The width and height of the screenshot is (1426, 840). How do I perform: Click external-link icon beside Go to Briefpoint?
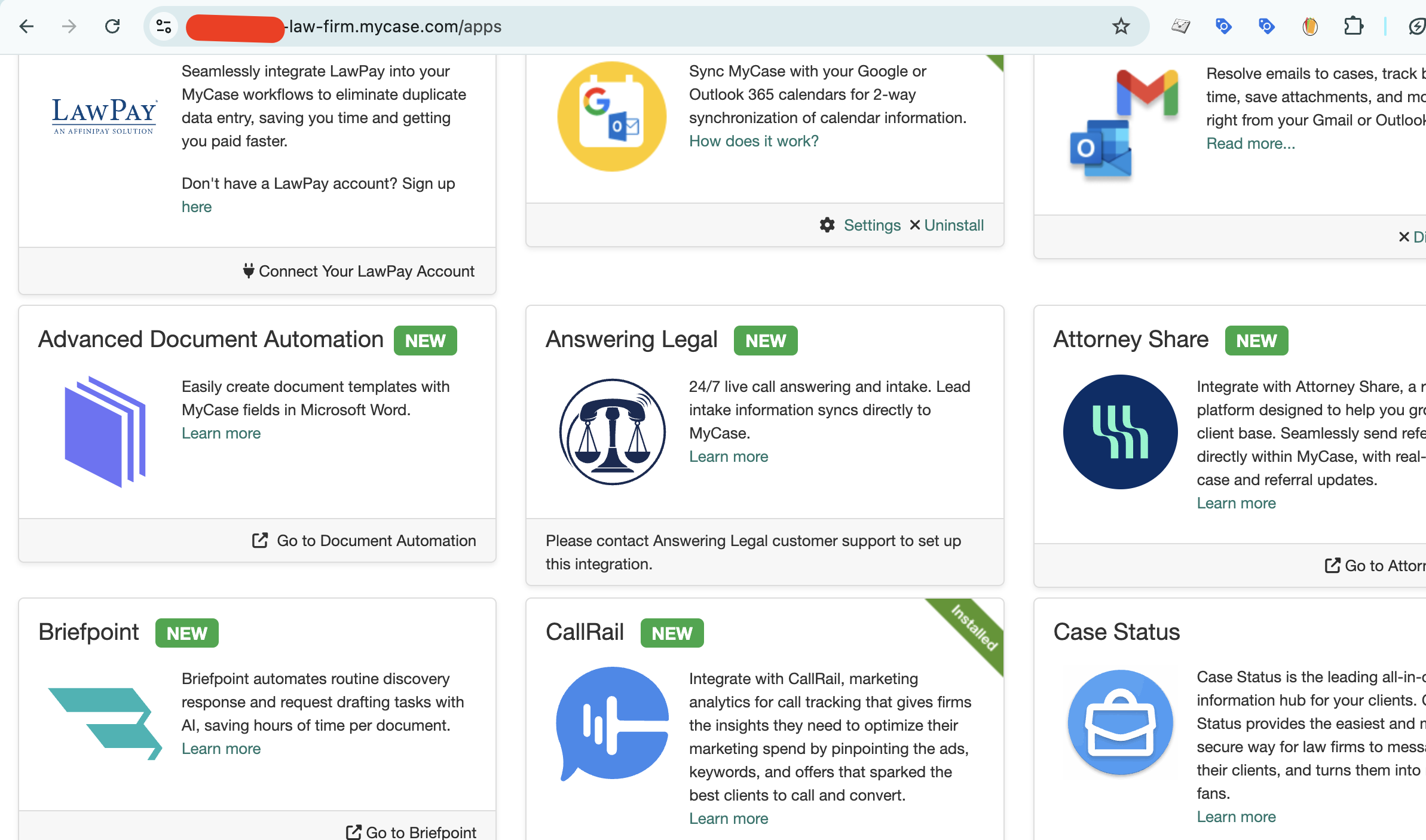coord(354,832)
